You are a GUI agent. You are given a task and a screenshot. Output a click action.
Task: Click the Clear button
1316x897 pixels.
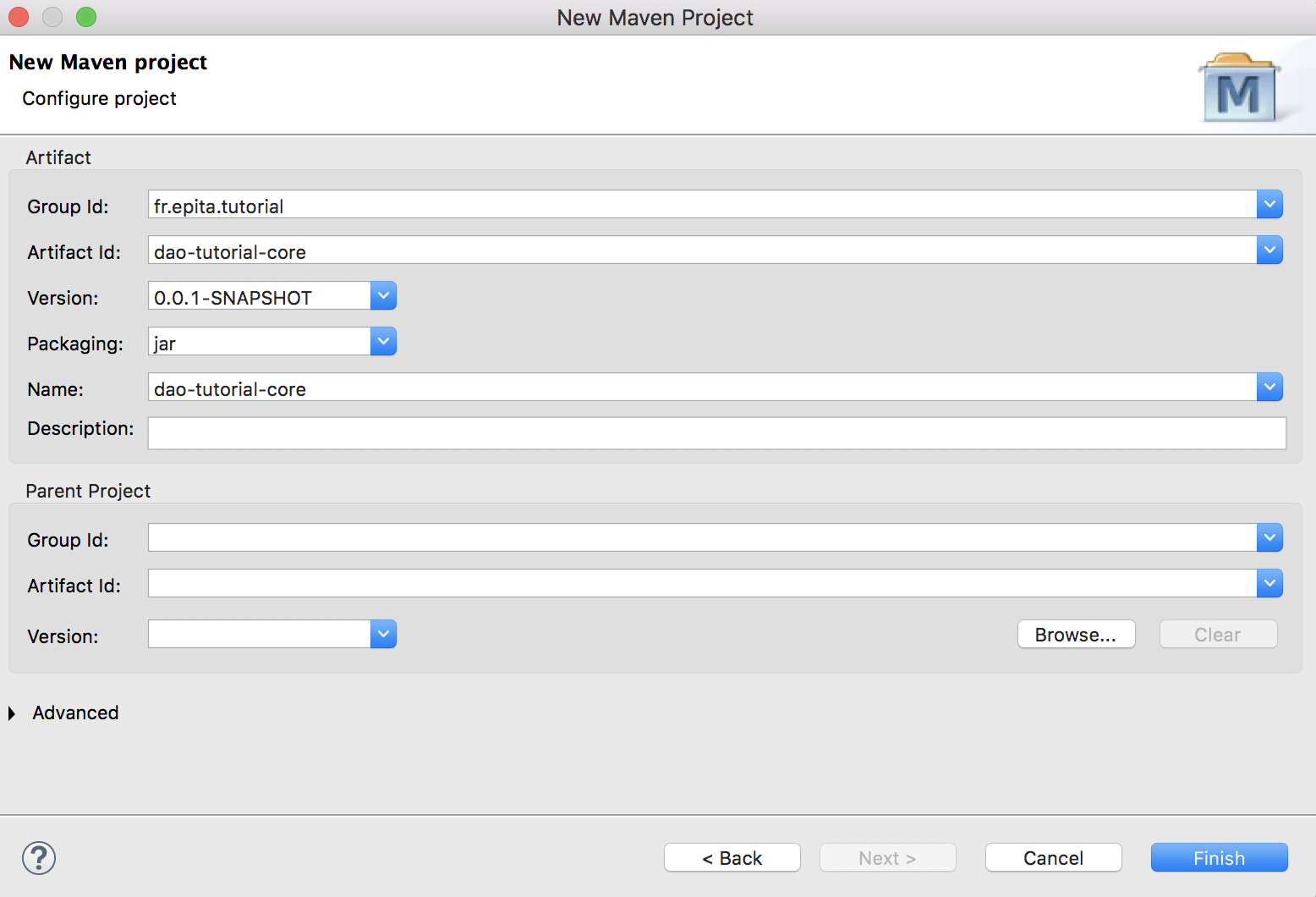point(1218,635)
